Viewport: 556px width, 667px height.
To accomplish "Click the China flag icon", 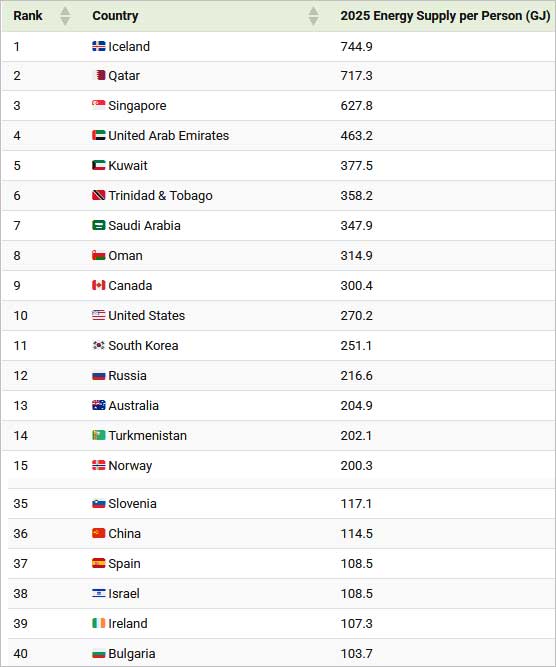I will pyautogui.click(x=99, y=533).
